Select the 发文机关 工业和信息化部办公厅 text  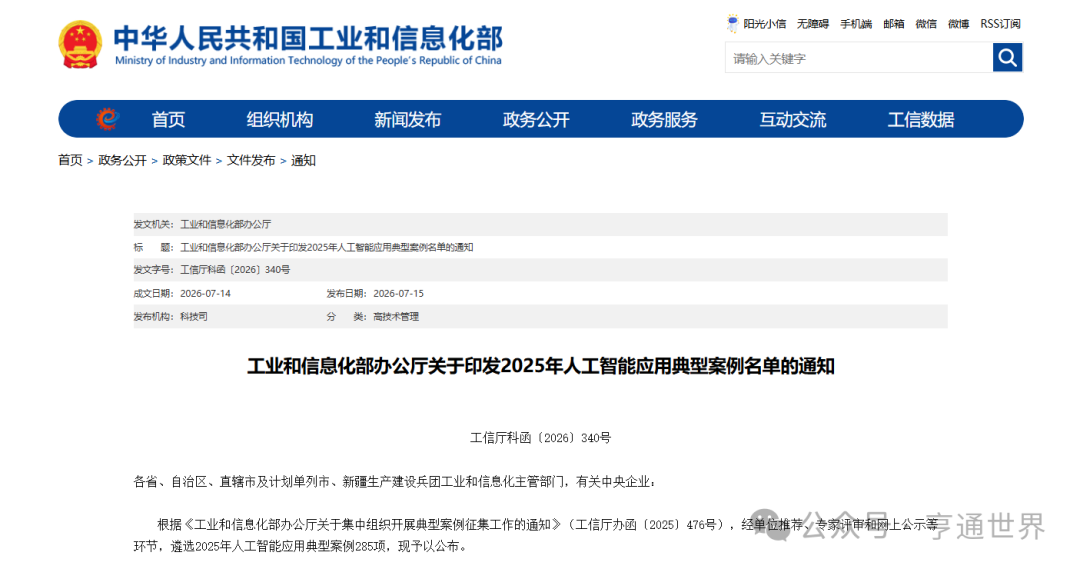(225, 225)
